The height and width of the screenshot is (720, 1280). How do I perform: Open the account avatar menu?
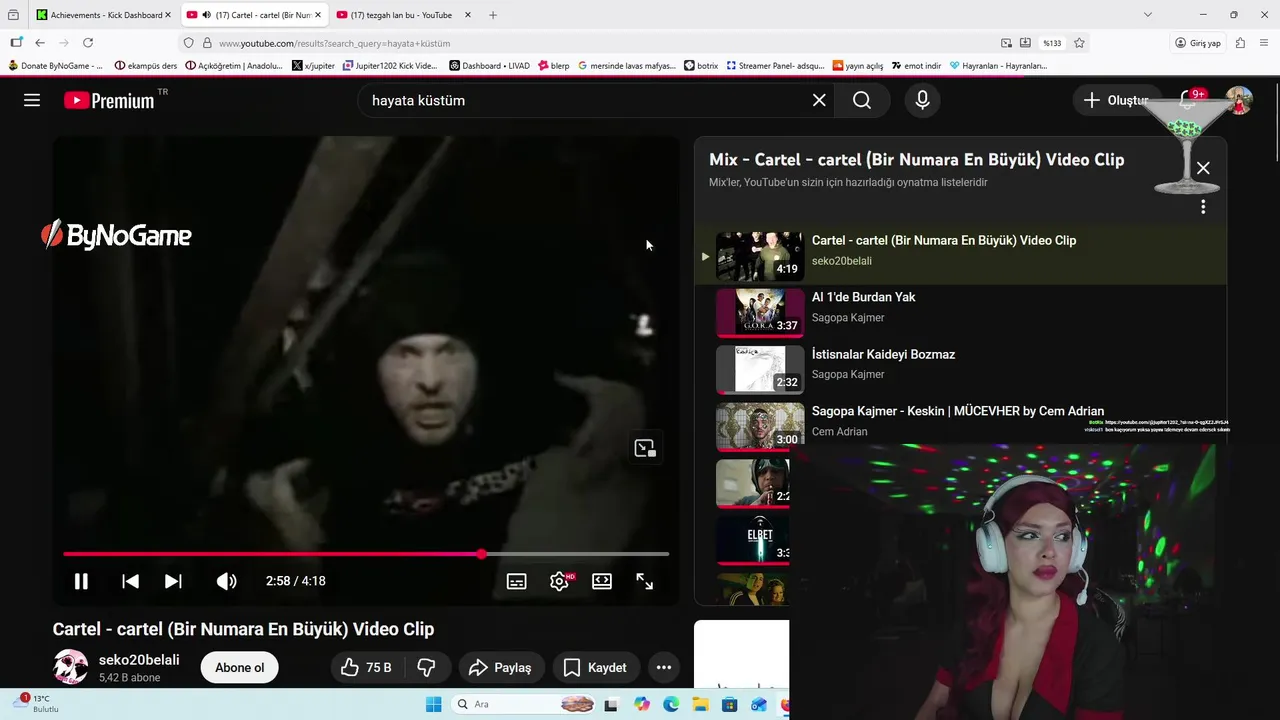point(1239,100)
